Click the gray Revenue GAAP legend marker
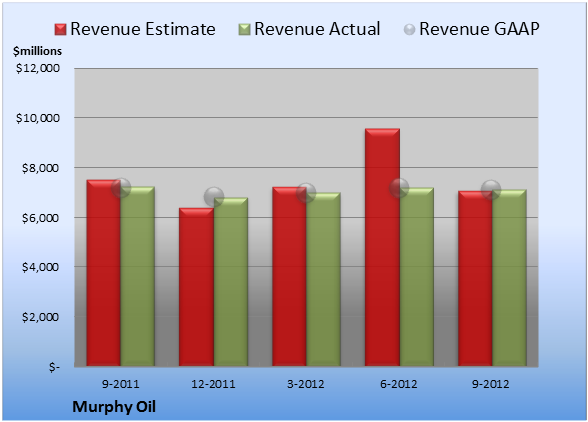This screenshot has width=588, height=422. 410,29
